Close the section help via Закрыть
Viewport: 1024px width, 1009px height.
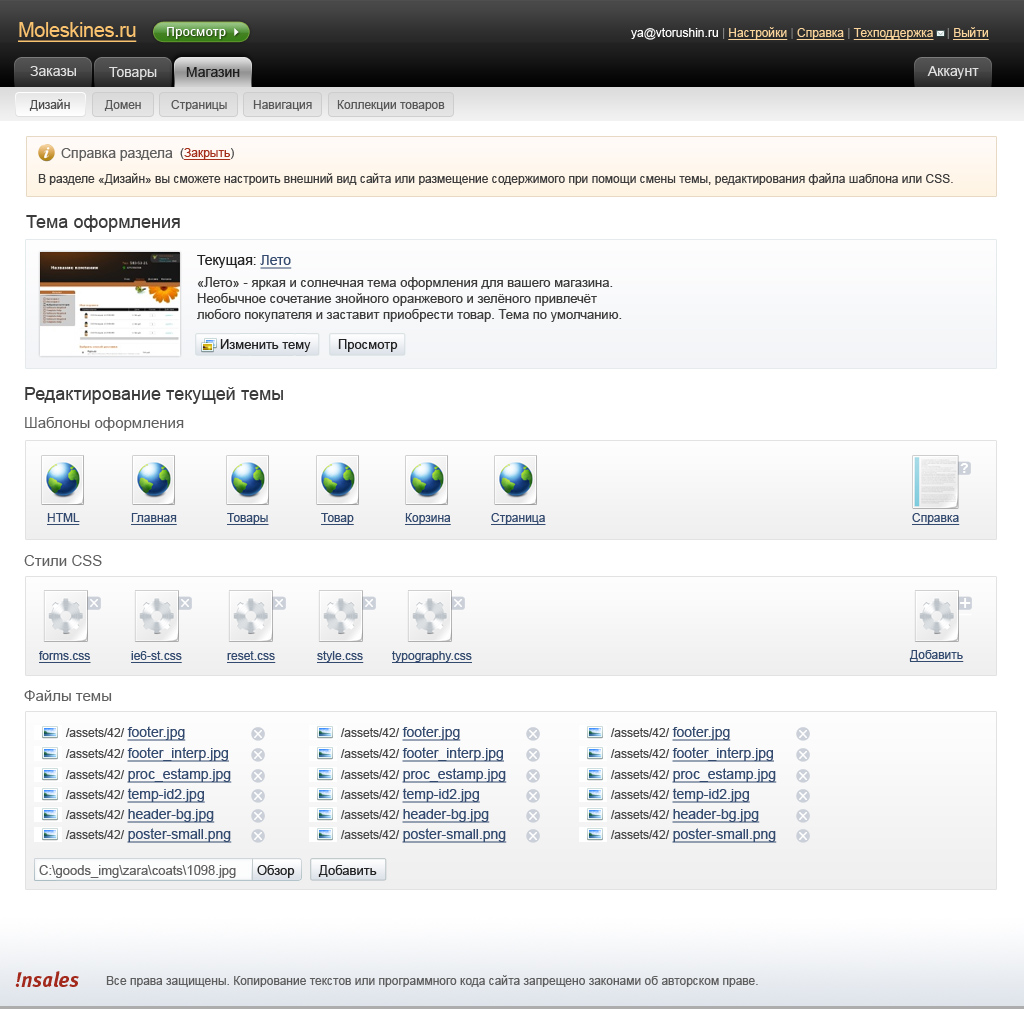coord(207,153)
